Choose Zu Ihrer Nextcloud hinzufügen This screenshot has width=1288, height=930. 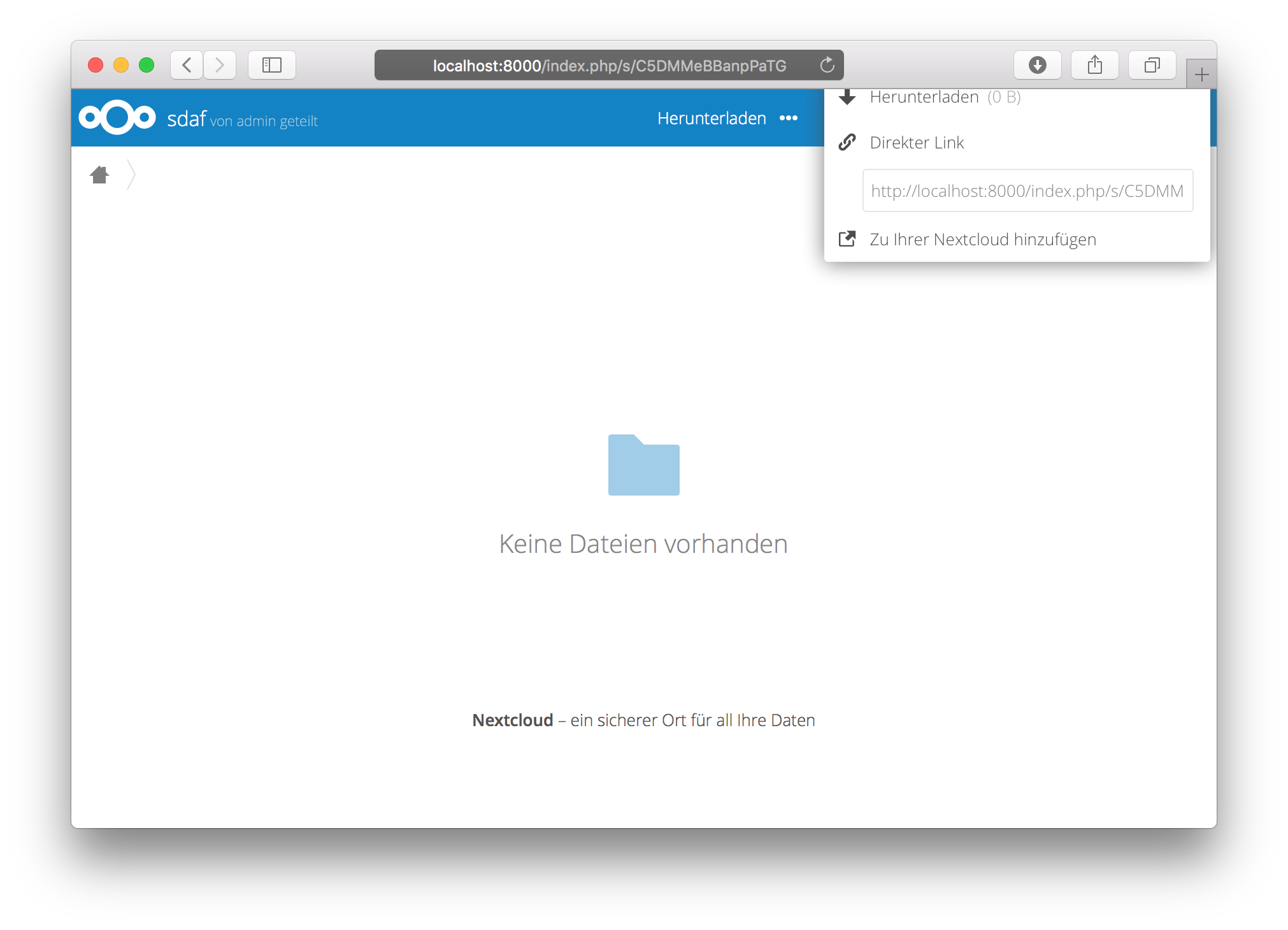click(982, 240)
